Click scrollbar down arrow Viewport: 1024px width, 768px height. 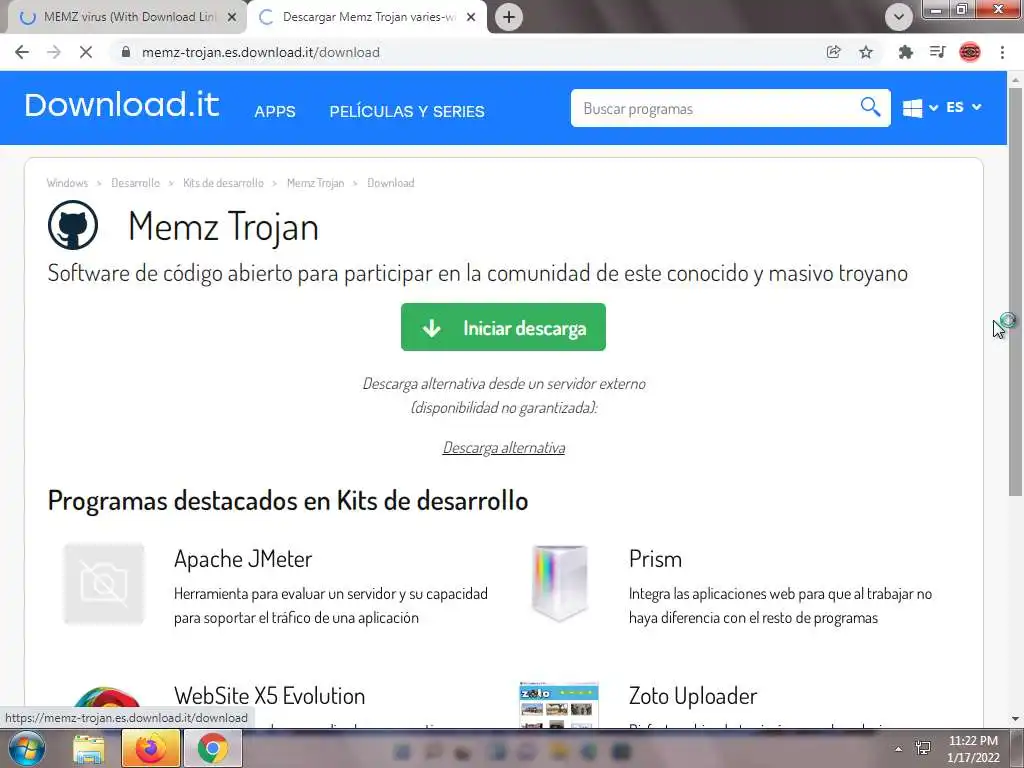[x=1016, y=720]
